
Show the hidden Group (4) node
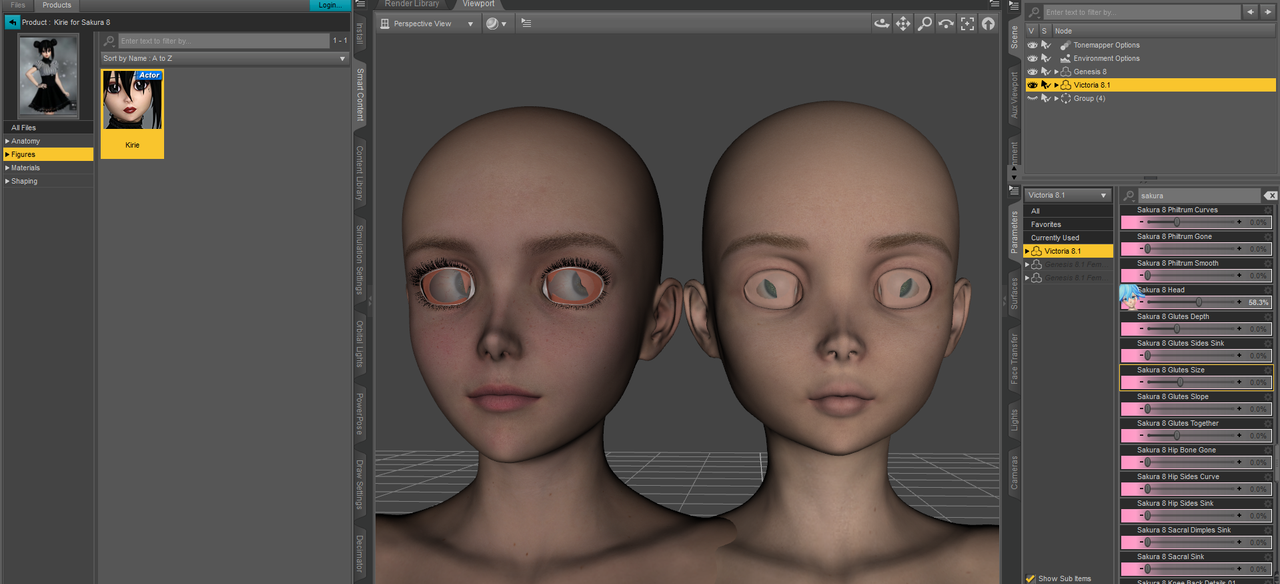coord(1033,98)
